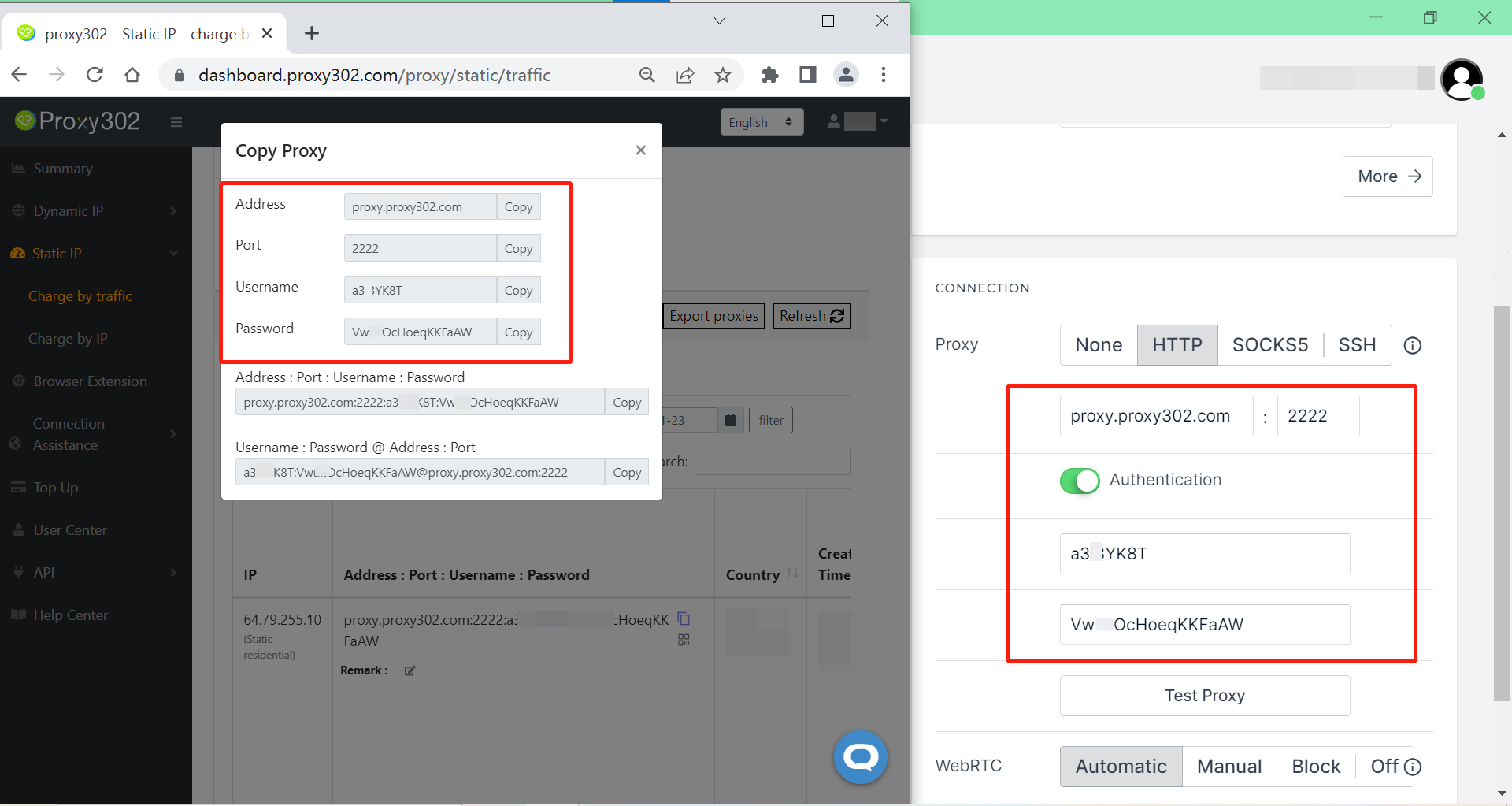Open tab search dropdown chevron

[720, 21]
